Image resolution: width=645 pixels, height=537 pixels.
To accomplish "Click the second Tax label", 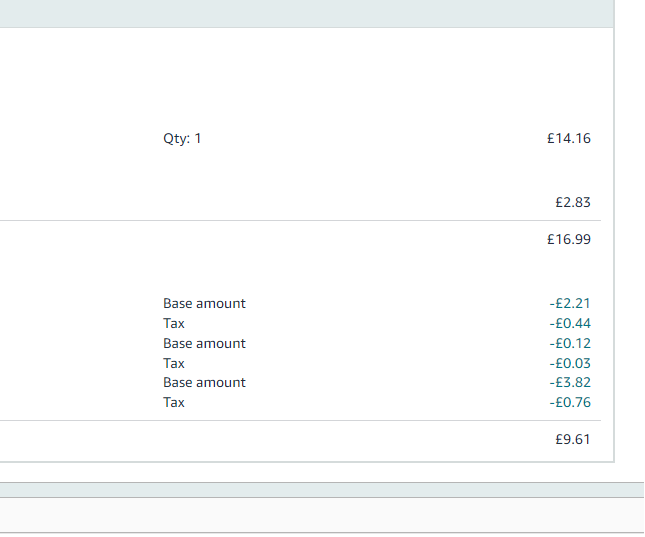I will point(174,363).
